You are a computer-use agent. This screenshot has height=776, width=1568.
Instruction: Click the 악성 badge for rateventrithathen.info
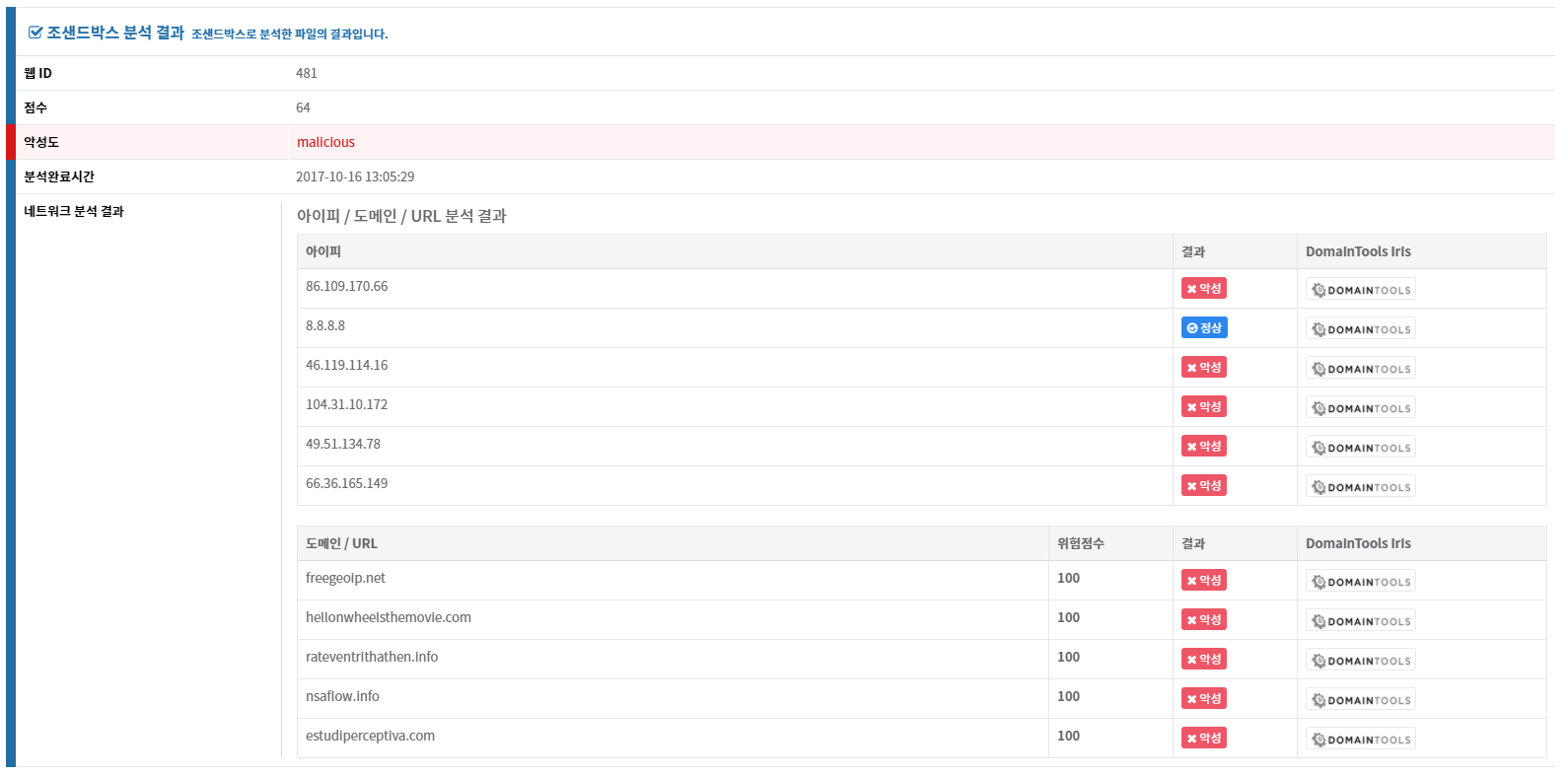pos(1204,659)
